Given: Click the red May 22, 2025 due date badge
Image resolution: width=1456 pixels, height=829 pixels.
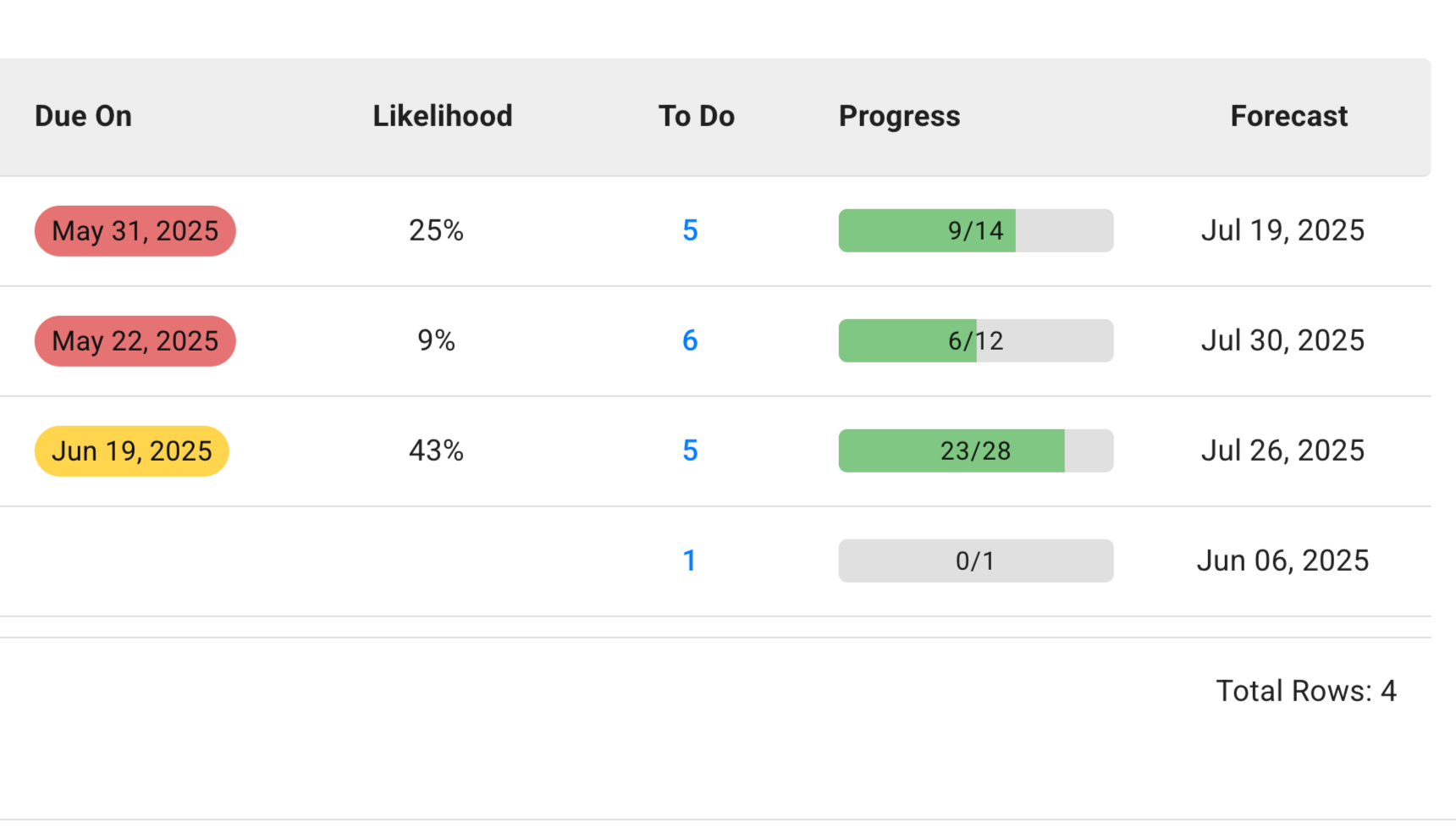Looking at the screenshot, I should point(135,341).
